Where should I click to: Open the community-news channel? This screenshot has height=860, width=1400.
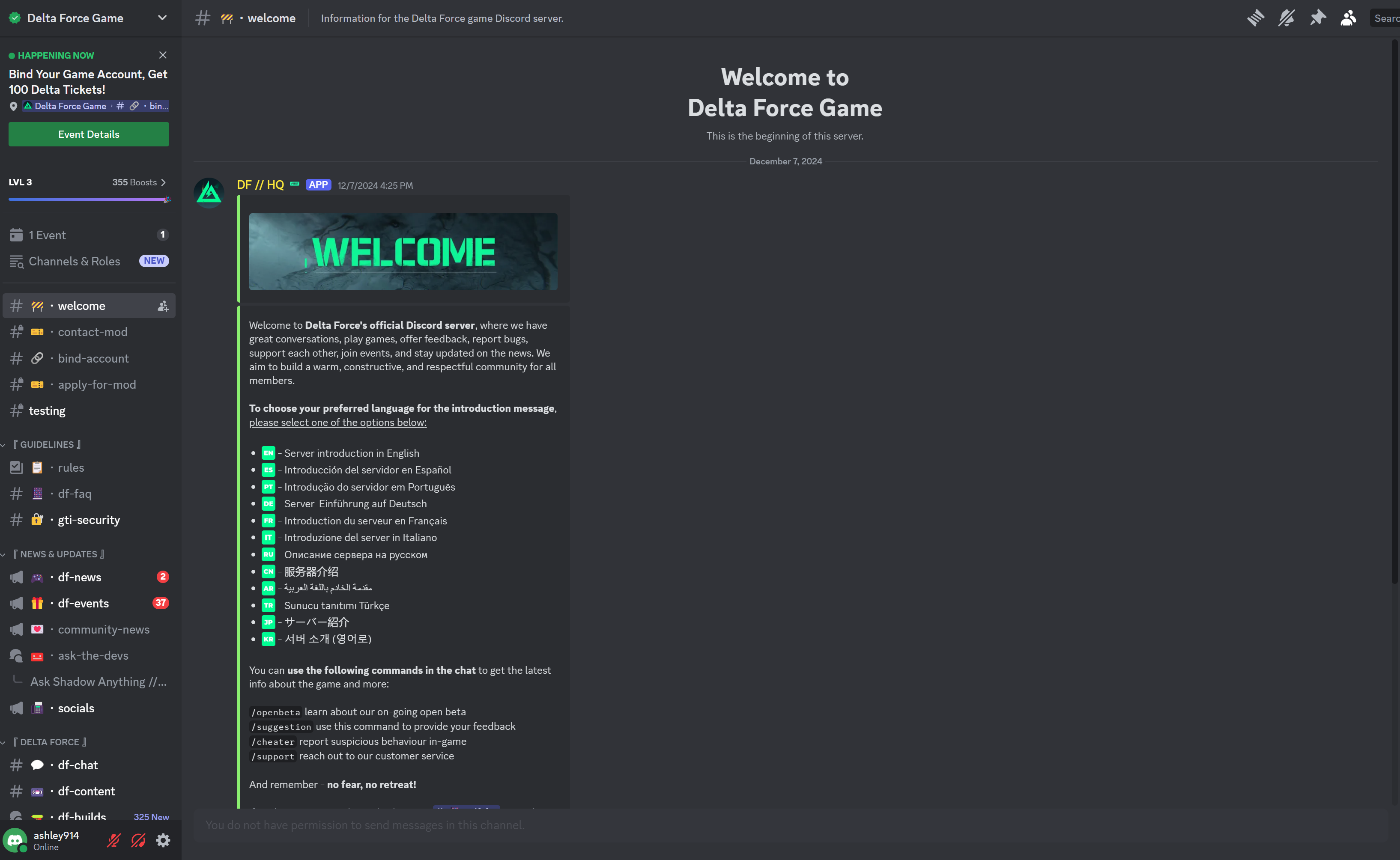tap(89, 630)
